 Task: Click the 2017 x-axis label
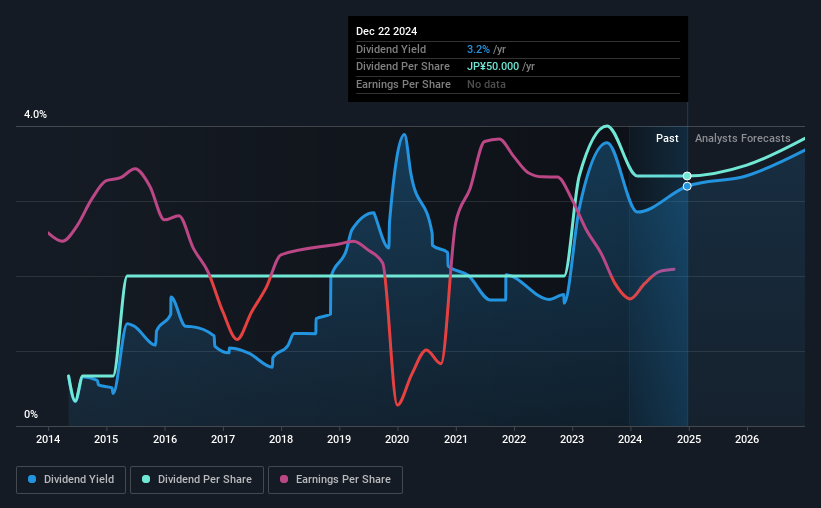[x=223, y=439]
